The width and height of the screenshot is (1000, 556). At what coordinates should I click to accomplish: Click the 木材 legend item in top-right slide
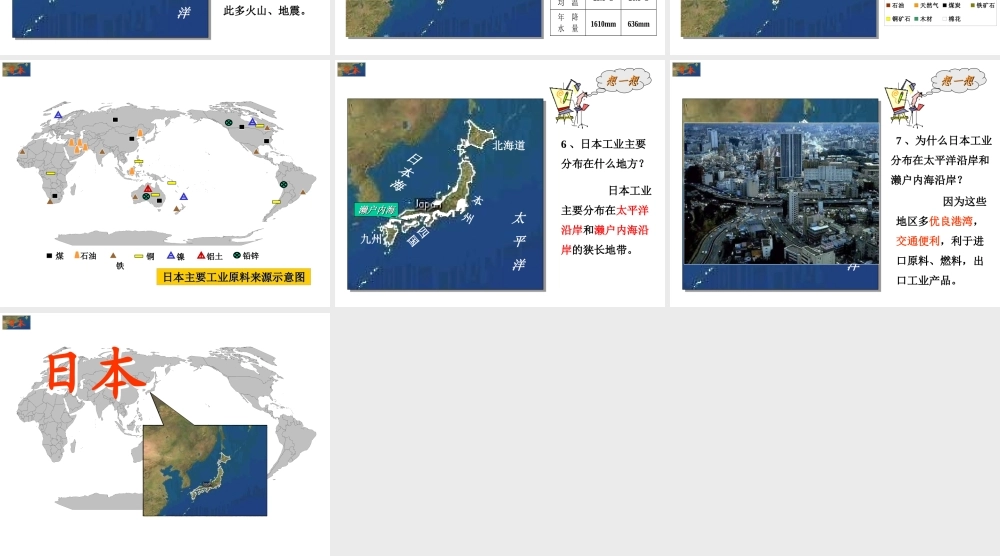(x=923, y=19)
